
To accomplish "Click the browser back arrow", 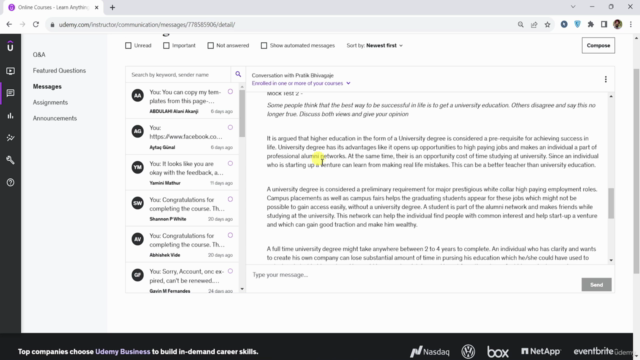I will coord(9,24).
